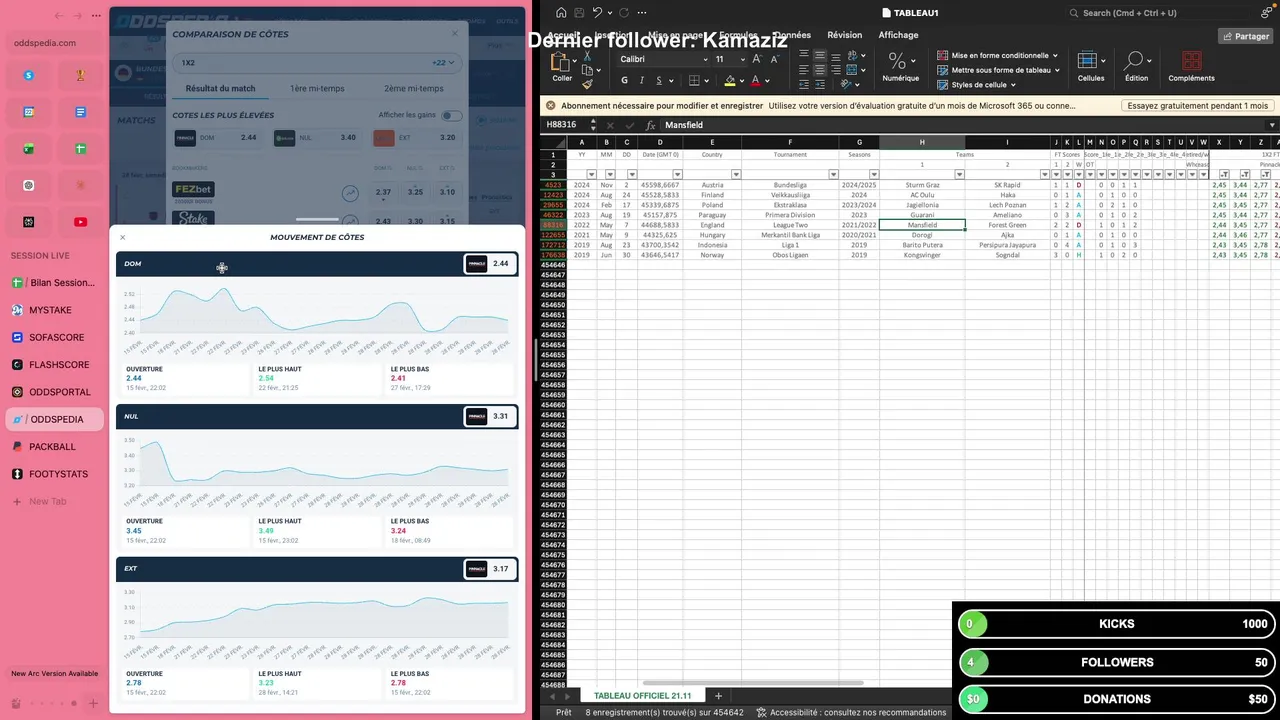Click odds movement chart icon for FEZbet
1280x720 pixels.
[350, 193]
